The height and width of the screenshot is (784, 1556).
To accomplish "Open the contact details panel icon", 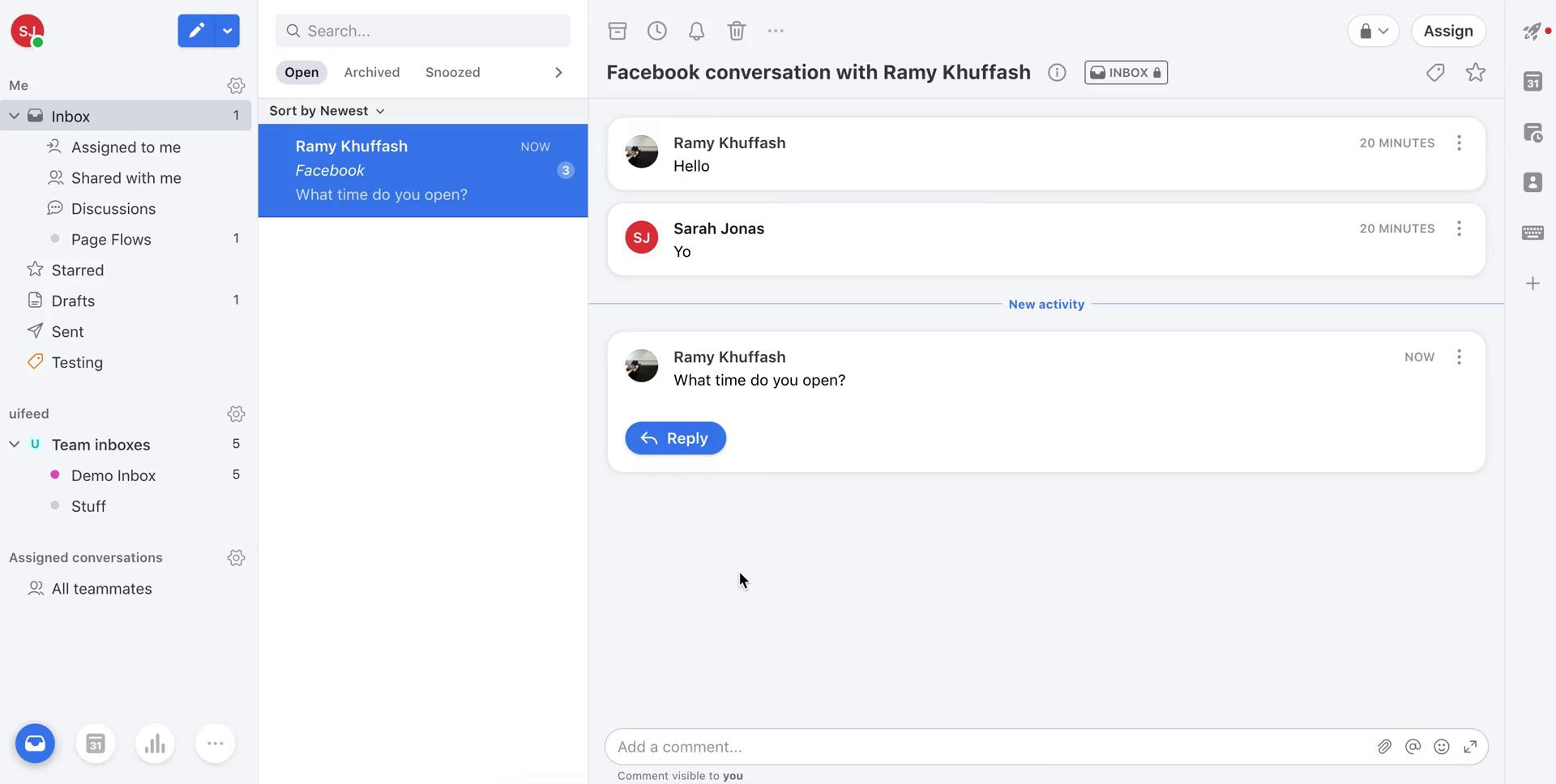I will (x=1532, y=182).
